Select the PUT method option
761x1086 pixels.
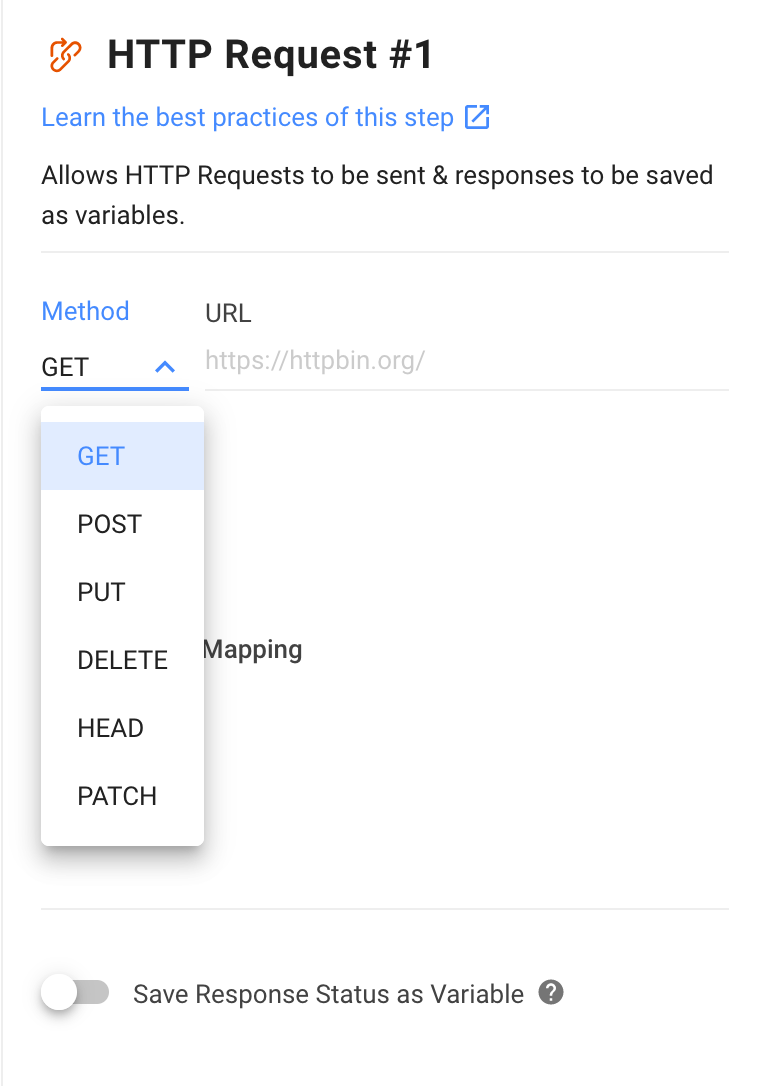(x=102, y=592)
